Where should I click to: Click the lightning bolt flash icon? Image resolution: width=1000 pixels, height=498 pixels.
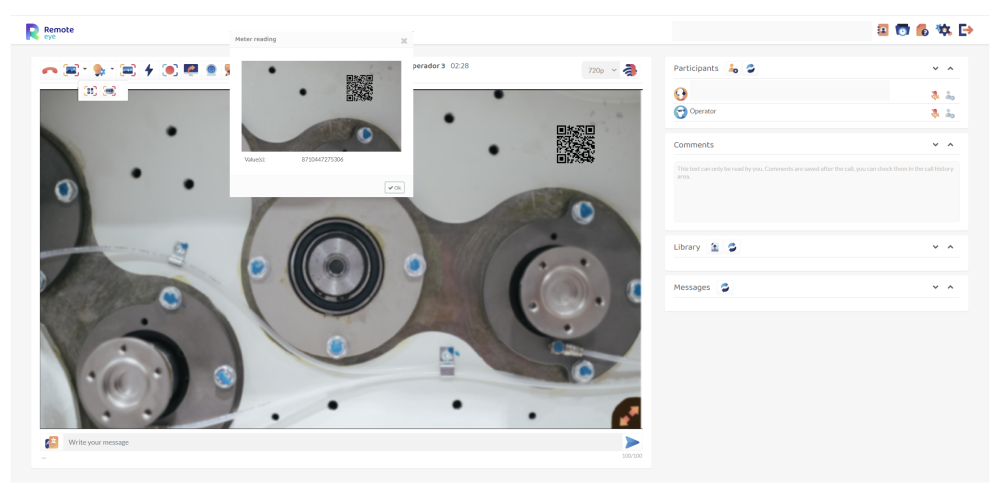tap(149, 70)
